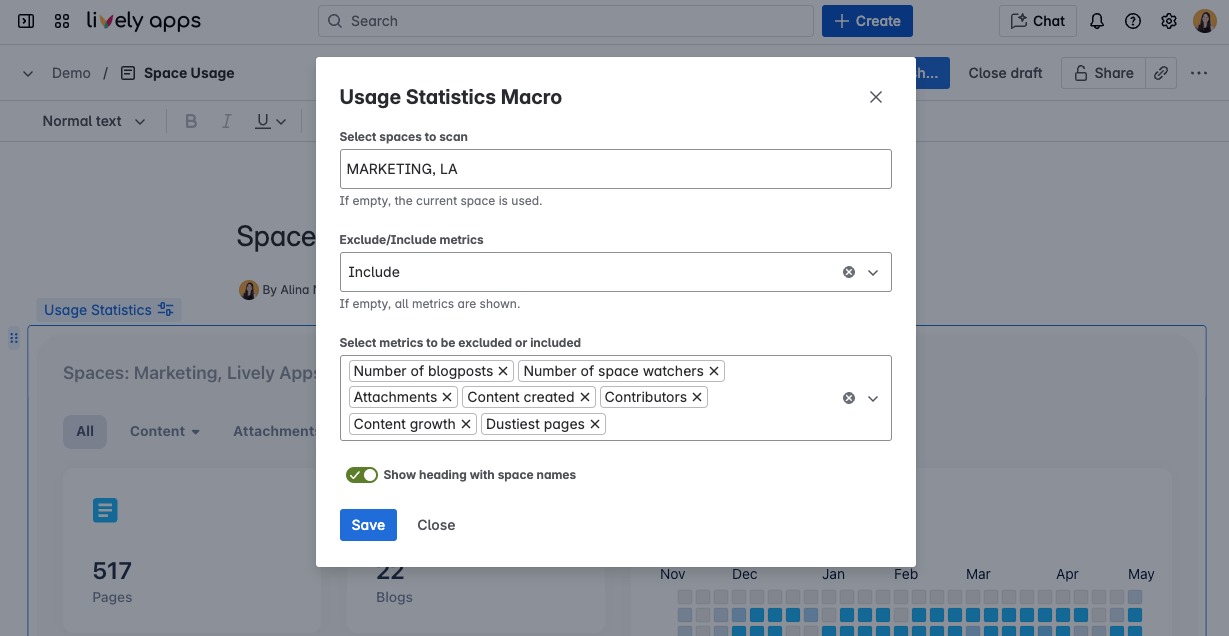
Task: Click the Close draft button
Action: coord(1004,72)
